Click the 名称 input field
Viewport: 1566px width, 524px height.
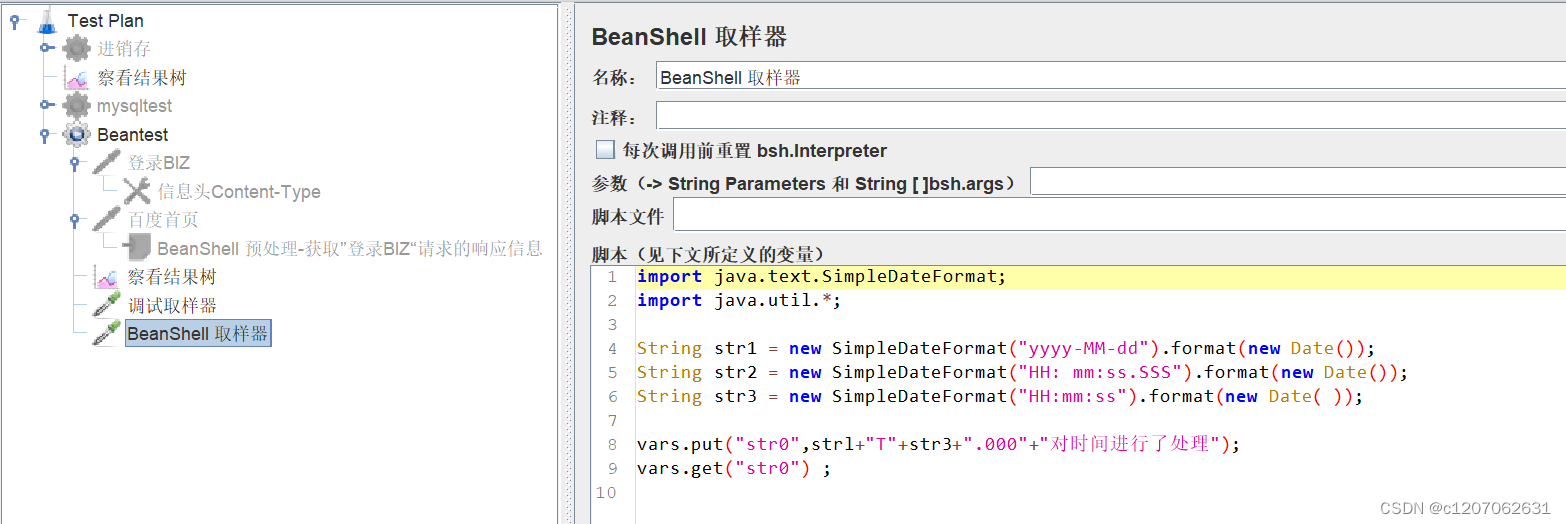1111,77
